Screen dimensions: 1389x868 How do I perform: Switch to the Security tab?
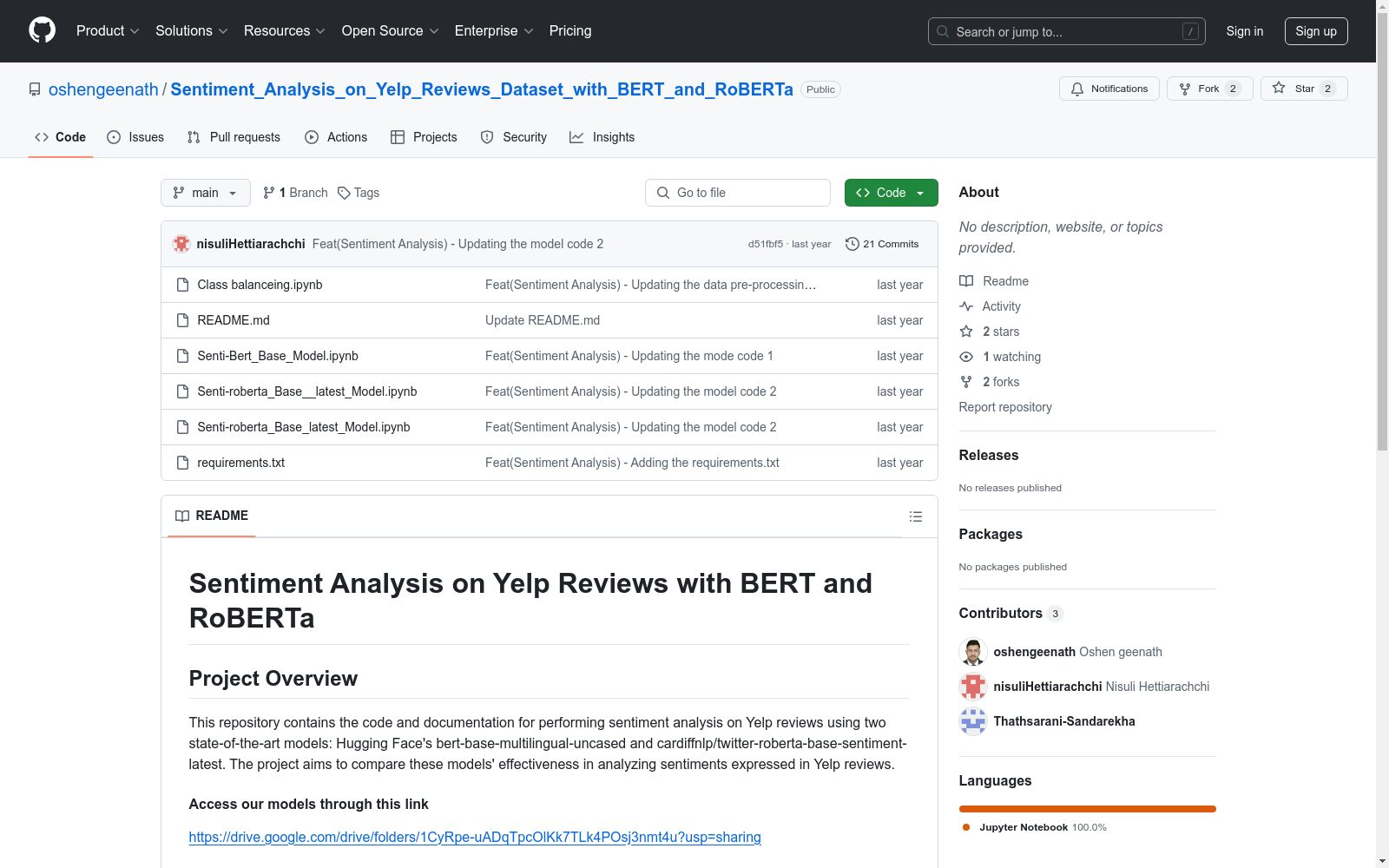[514, 137]
